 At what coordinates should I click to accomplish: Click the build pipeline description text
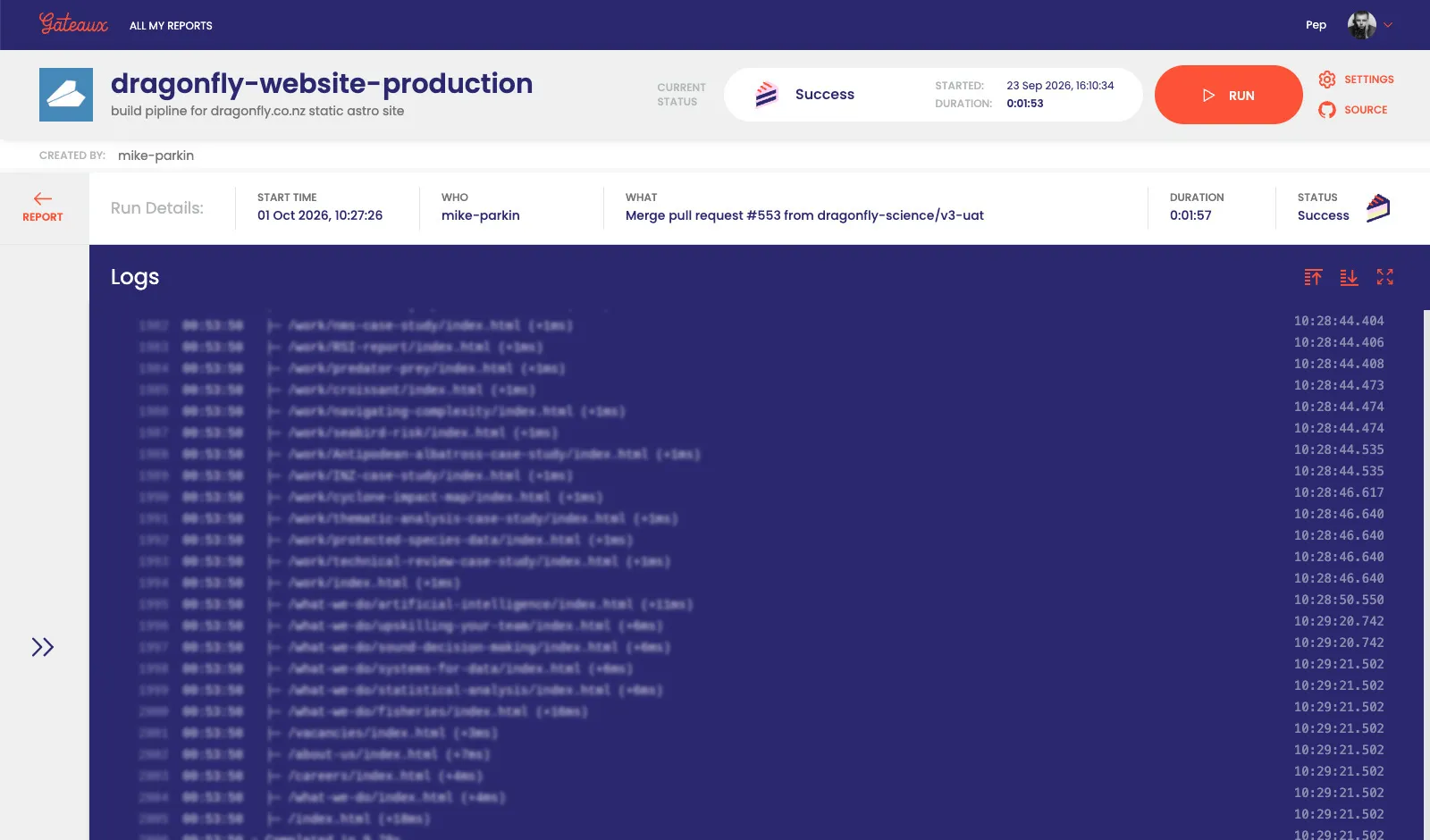257,111
